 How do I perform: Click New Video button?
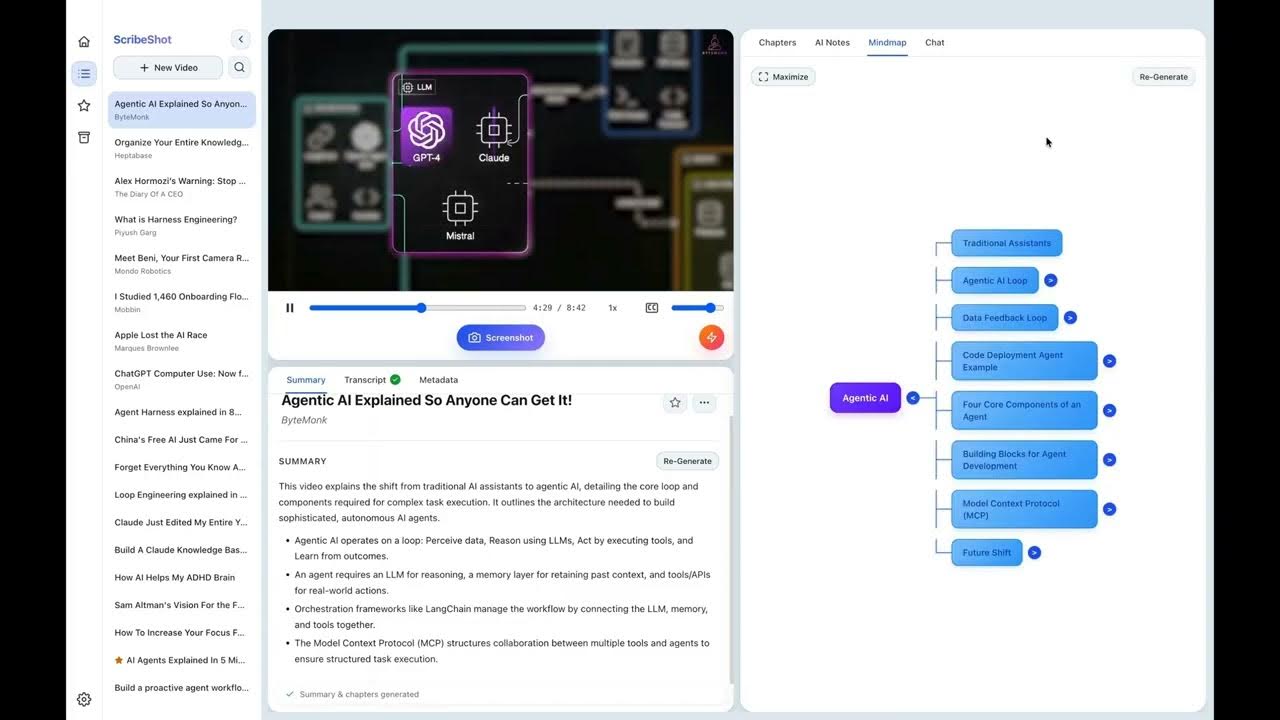[168, 68]
